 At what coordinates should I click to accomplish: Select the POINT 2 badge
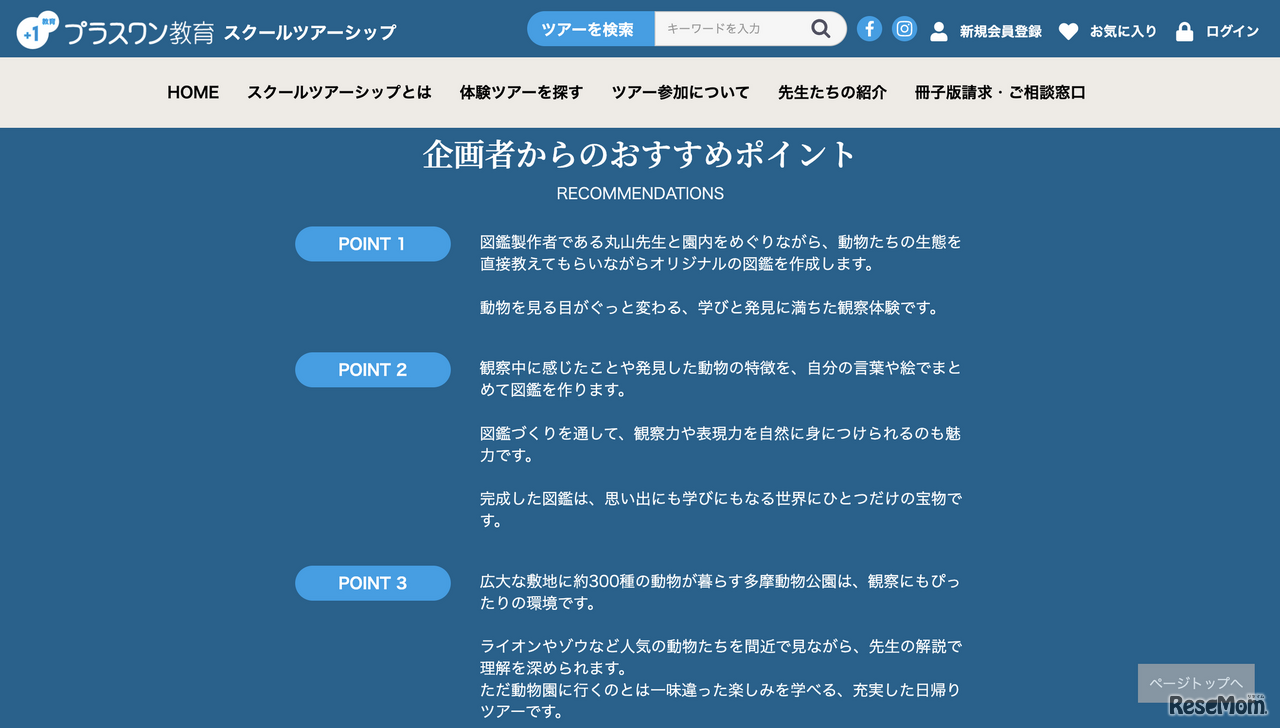coord(372,369)
